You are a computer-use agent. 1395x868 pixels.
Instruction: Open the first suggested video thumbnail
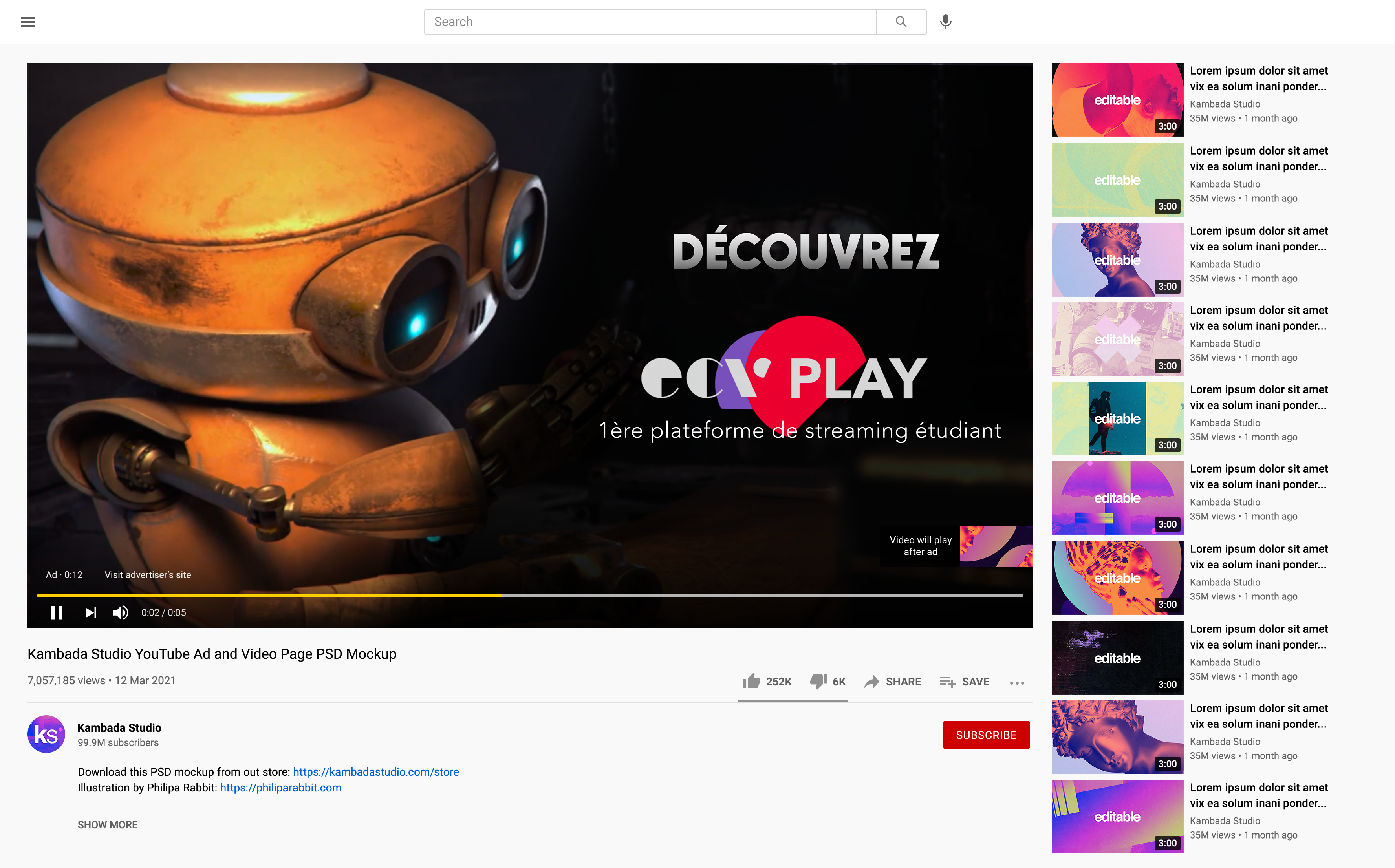pyautogui.click(x=1117, y=100)
